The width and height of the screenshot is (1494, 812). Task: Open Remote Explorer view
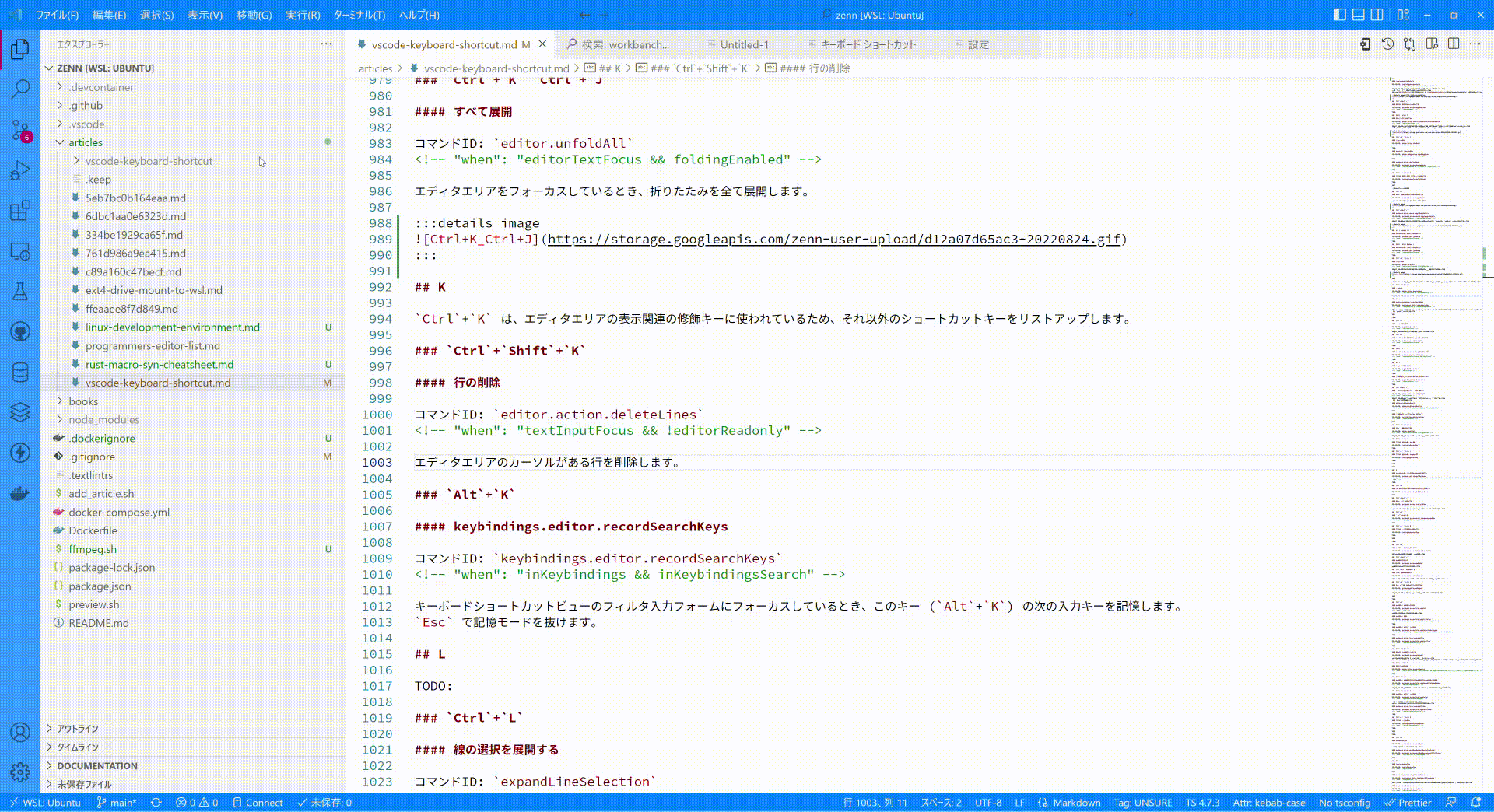(x=20, y=251)
